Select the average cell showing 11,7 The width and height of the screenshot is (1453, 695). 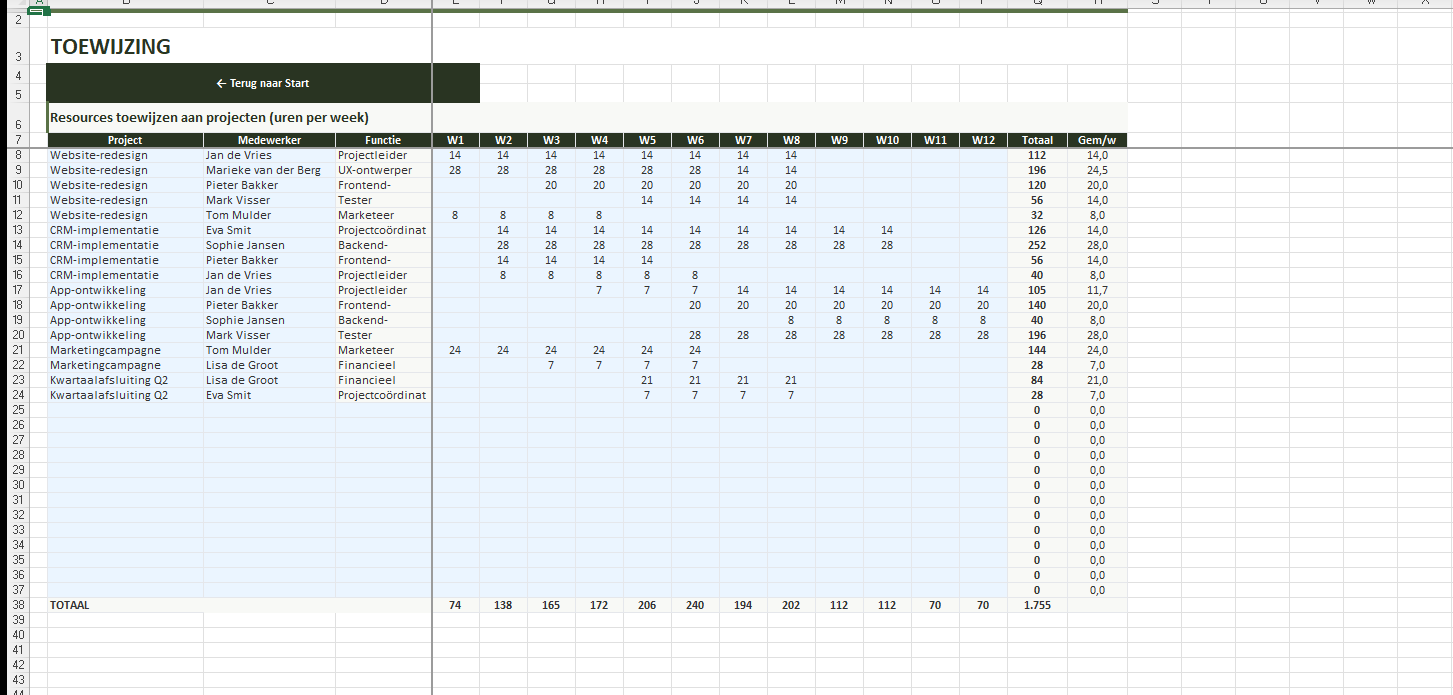pos(1096,290)
